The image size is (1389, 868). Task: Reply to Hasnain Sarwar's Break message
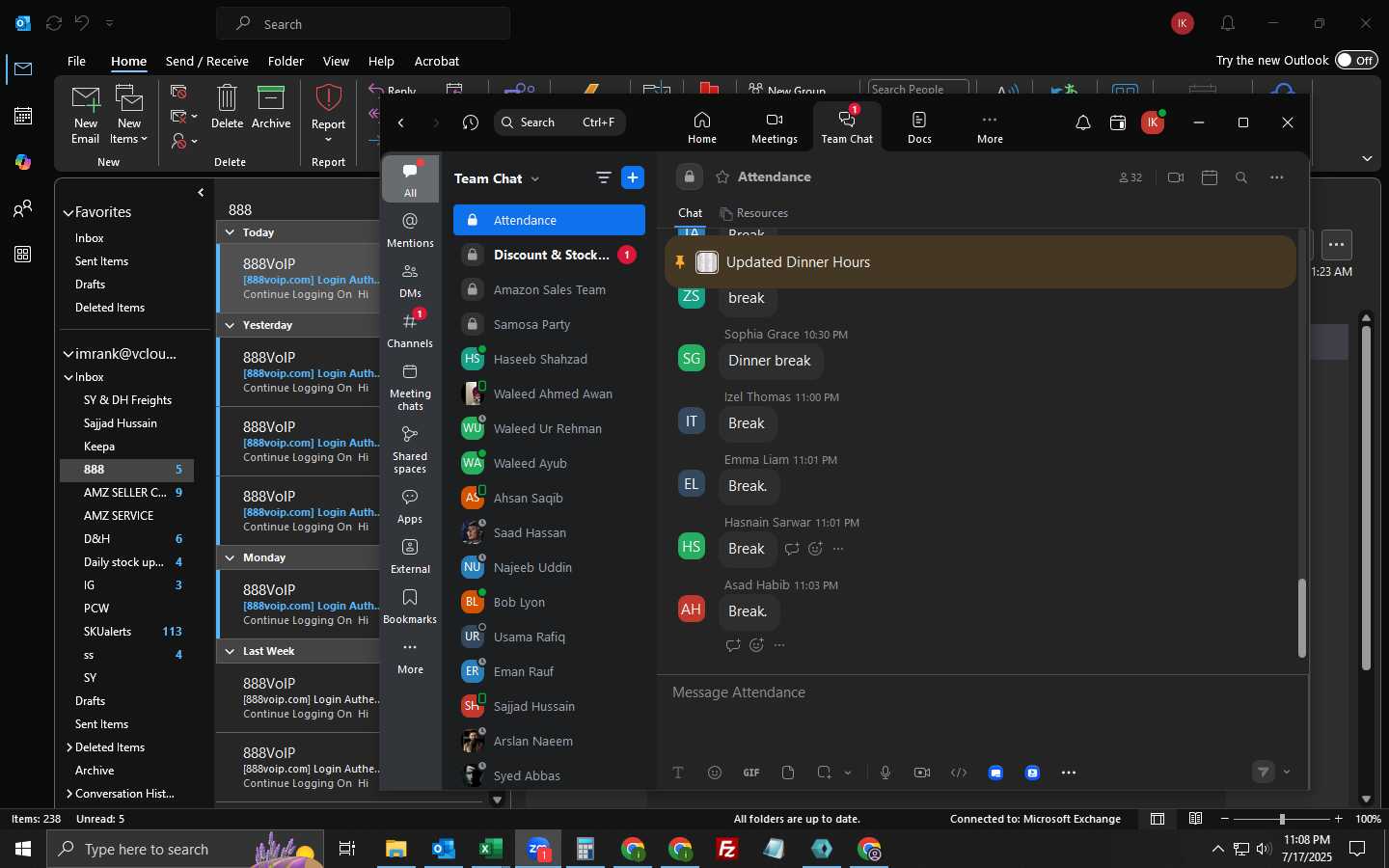pos(792,549)
